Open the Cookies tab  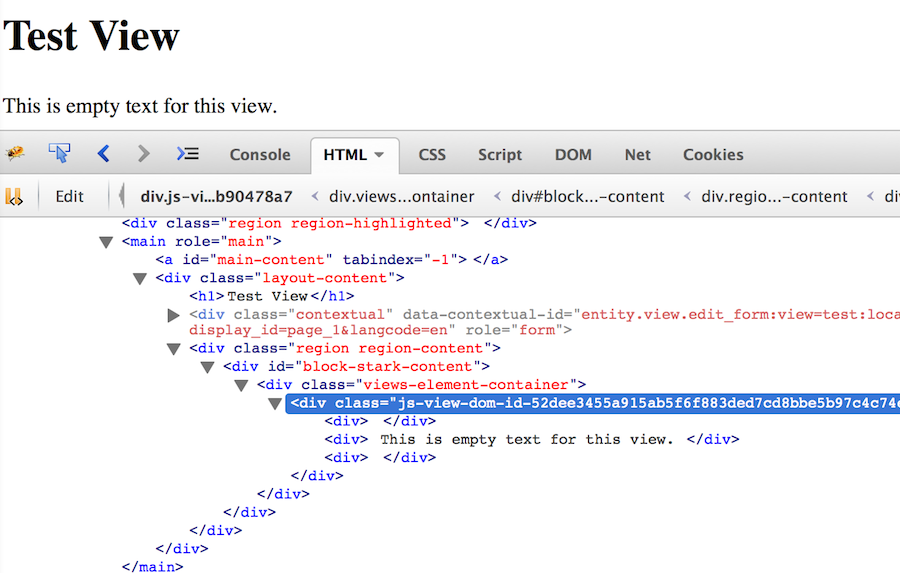[x=713, y=155]
